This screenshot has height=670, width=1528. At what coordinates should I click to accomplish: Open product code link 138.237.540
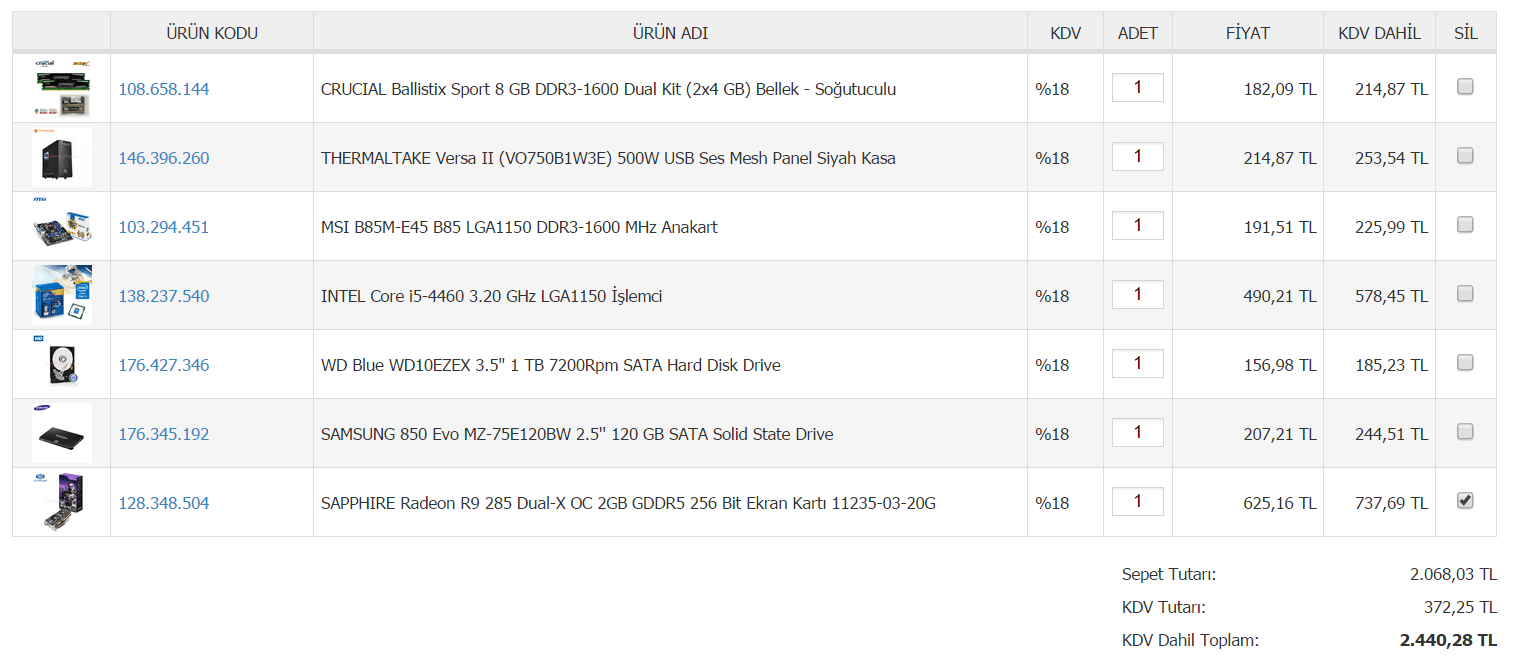(164, 296)
